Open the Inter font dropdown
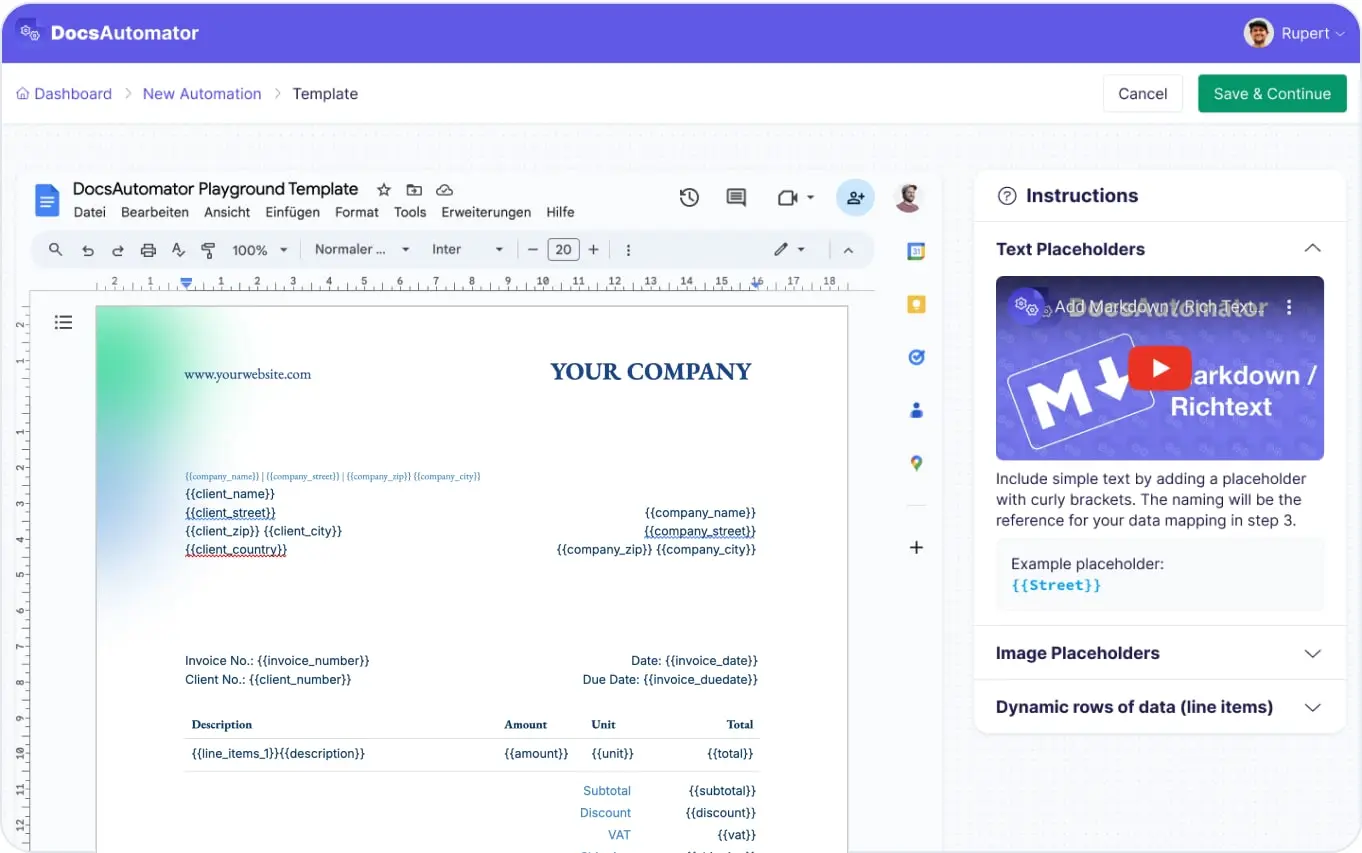The height and width of the screenshot is (853, 1362). 467,250
